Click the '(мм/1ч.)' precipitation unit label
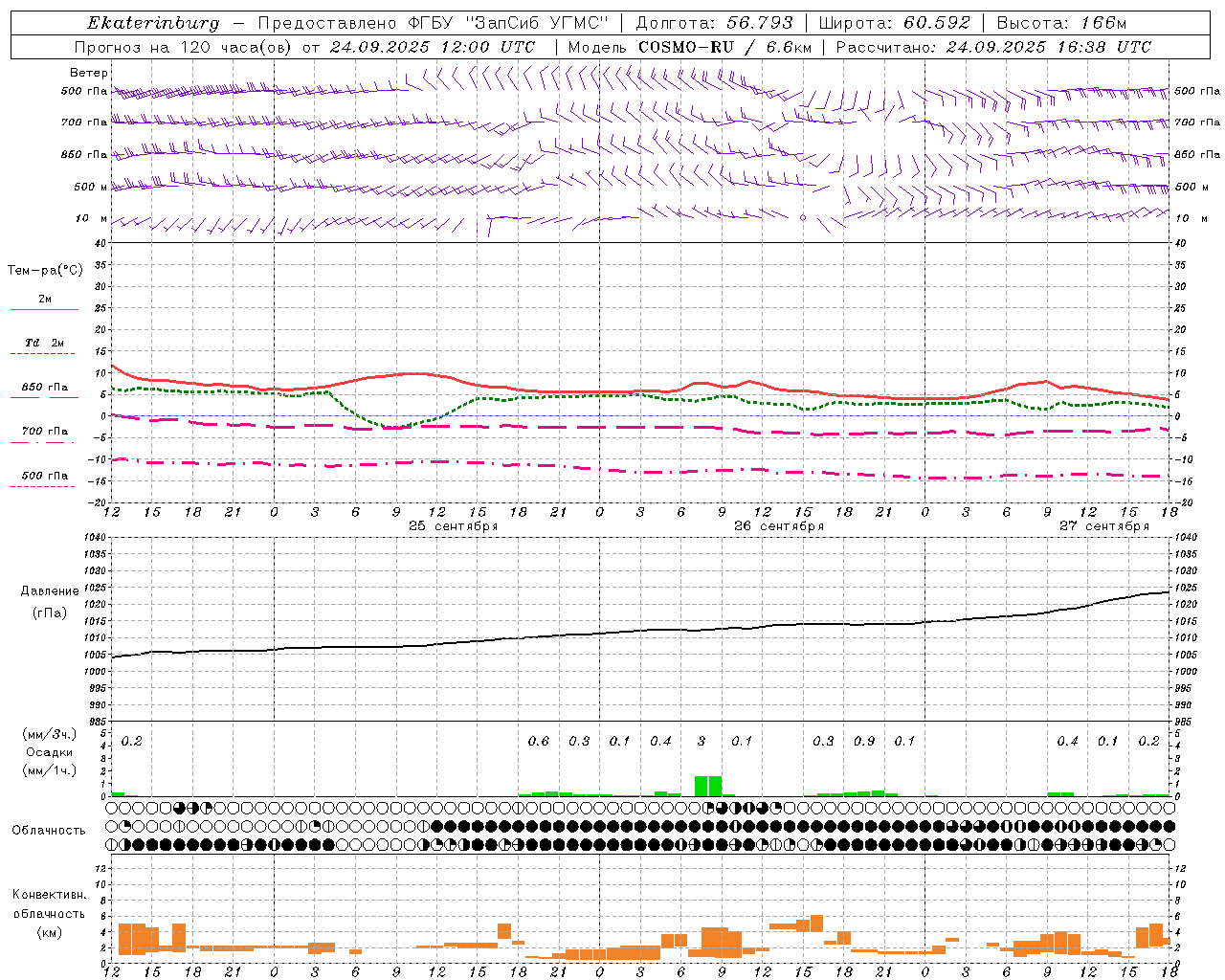The width and height of the screenshot is (1225, 980). [x=49, y=770]
